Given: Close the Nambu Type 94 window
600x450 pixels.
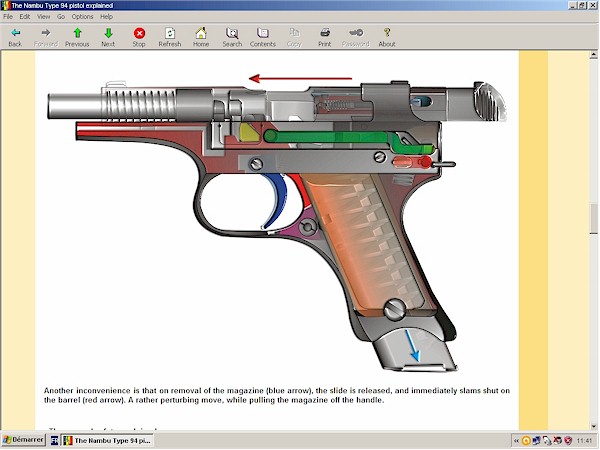Looking at the screenshot, I should click(592, 5).
